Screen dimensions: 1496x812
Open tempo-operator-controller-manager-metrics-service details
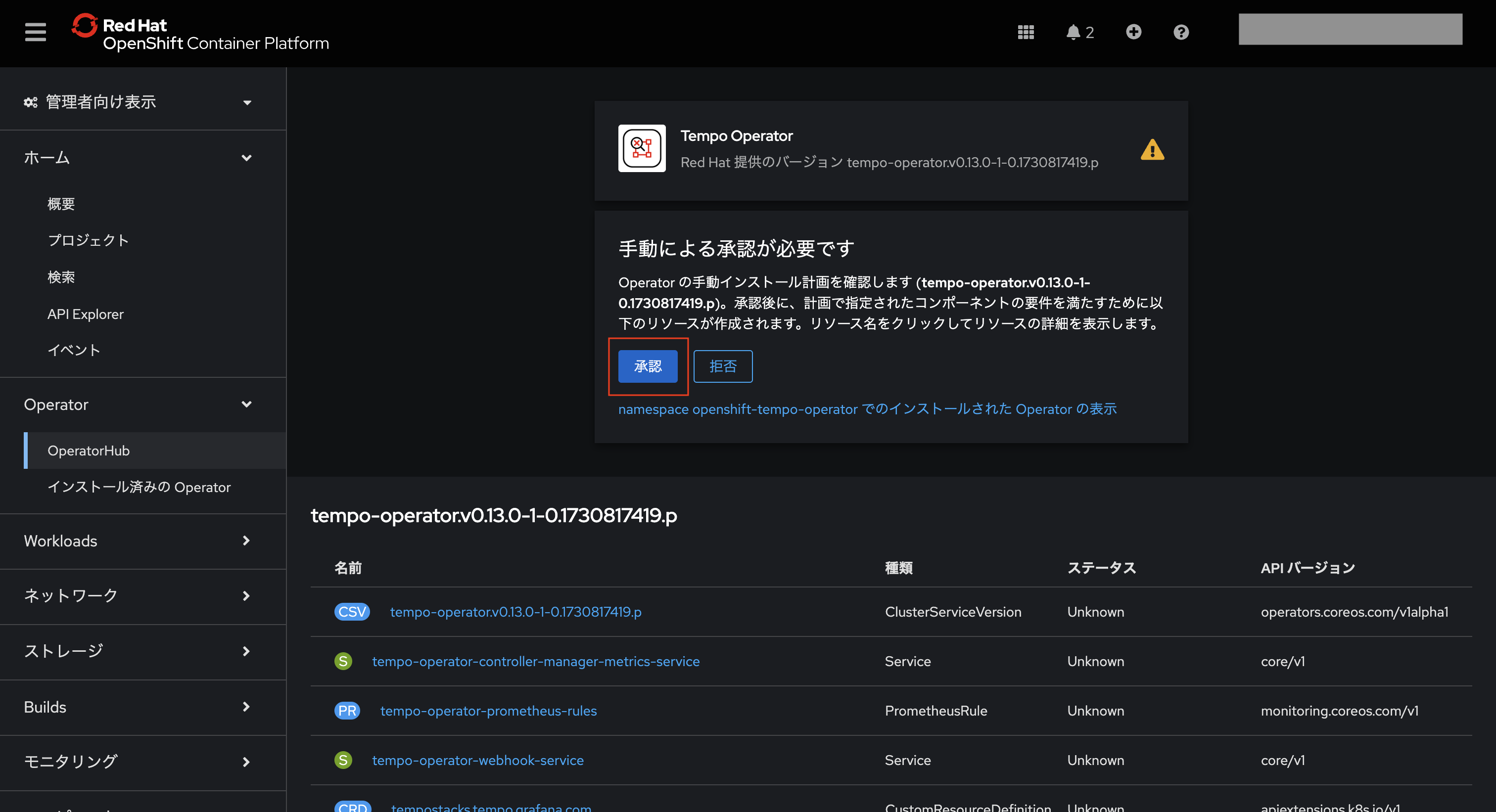click(535, 661)
